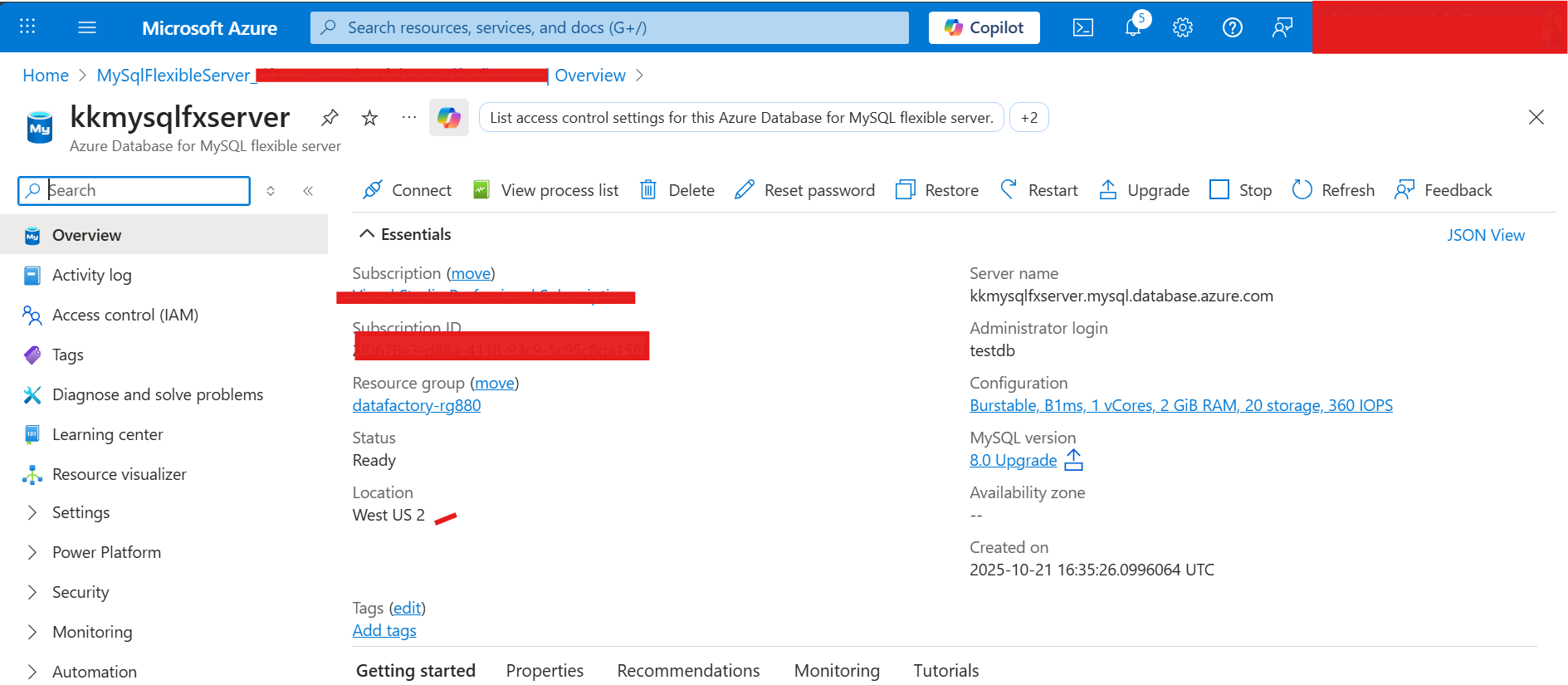1568x685 pixels.
Task: Open the more options ellipsis beside title
Action: tap(409, 118)
